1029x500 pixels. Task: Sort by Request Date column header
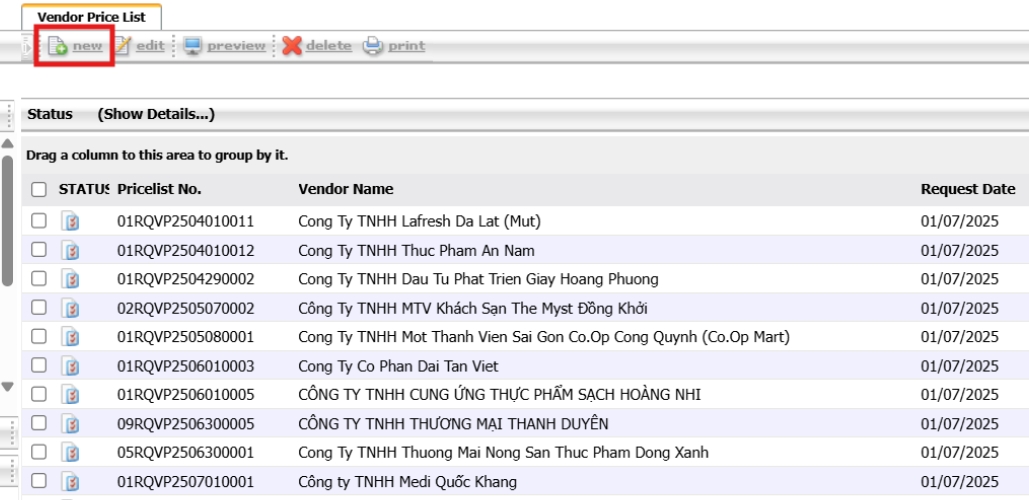(967, 189)
